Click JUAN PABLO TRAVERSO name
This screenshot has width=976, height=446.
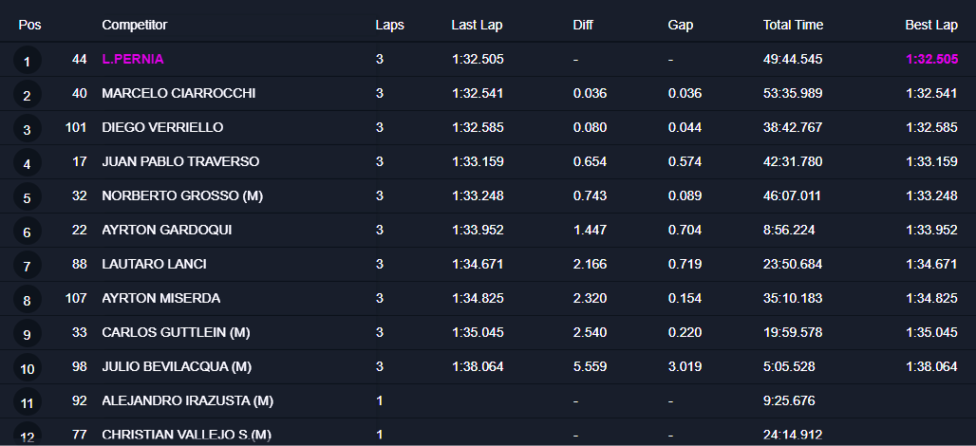[x=181, y=161]
